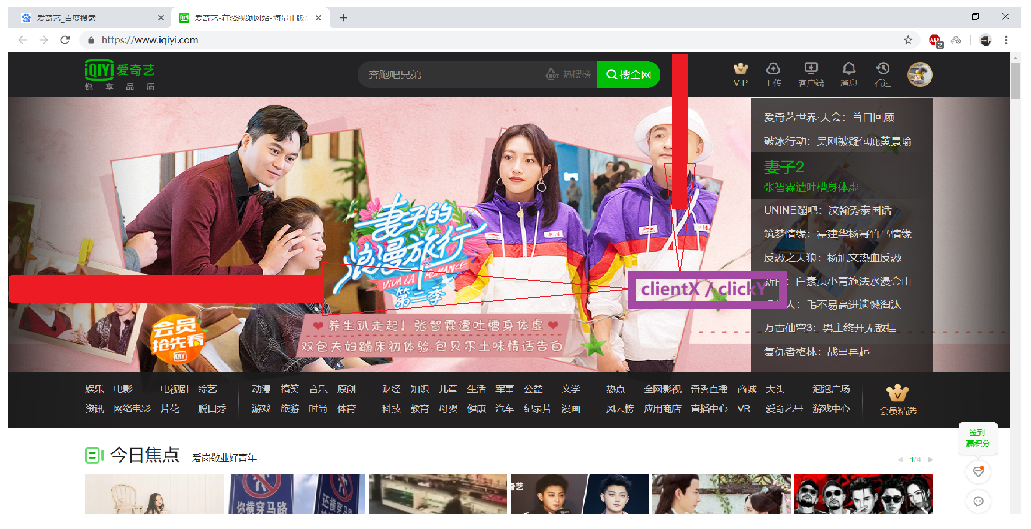Switch to the first browser tab (Baidu search)
The height and width of the screenshot is (529, 1031).
tap(92, 18)
